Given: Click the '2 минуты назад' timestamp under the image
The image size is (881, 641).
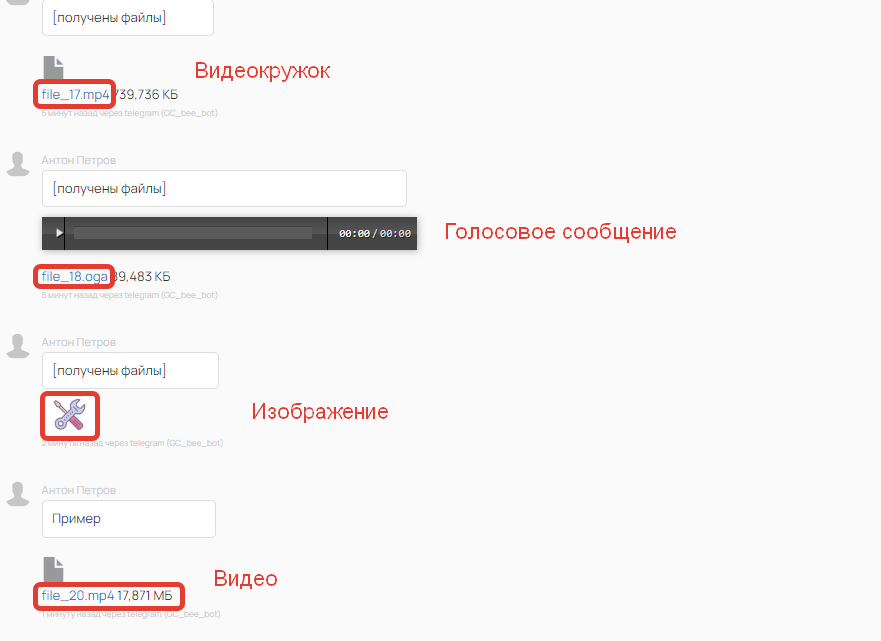Looking at the screenshot, I should point(132,443).
